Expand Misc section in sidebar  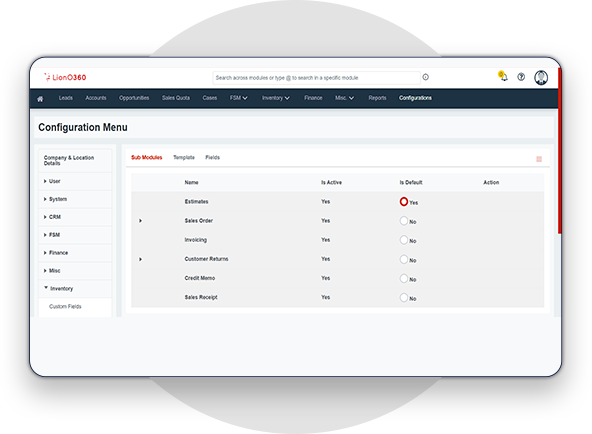75,271
